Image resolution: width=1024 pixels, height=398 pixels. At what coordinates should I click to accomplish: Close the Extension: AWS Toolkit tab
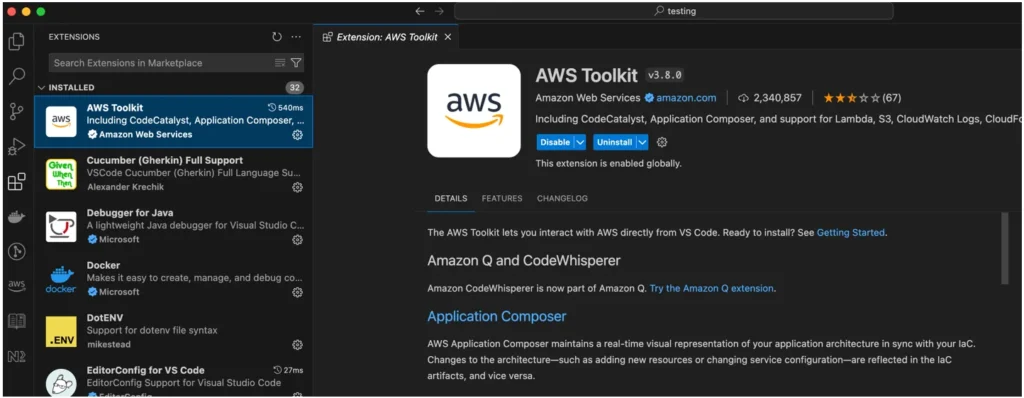point(447,37)
